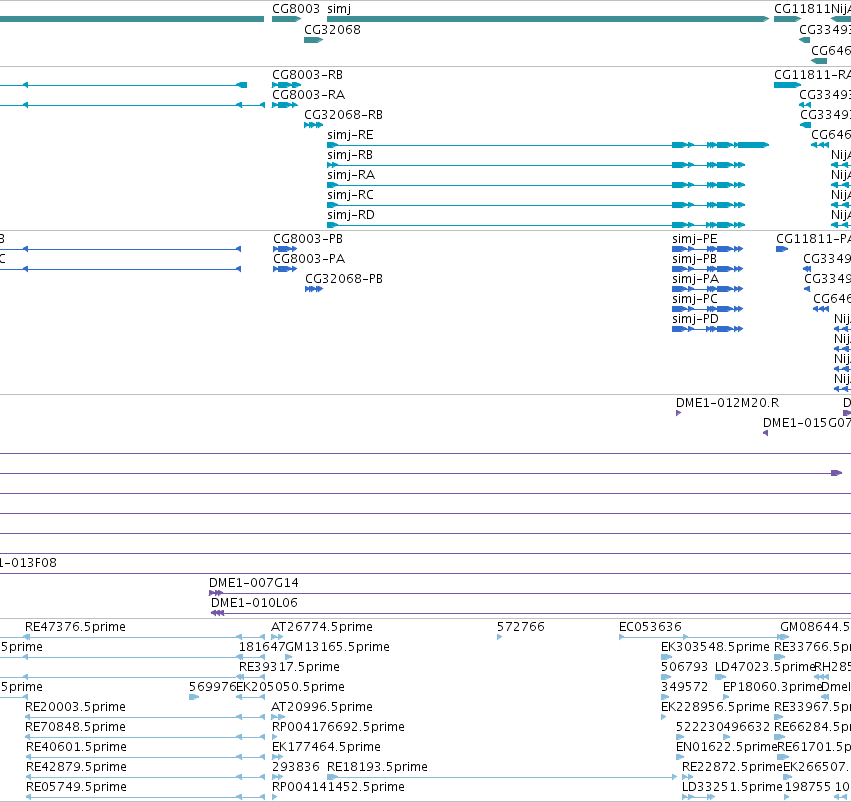Select the RE39317.5prime label

click(x=289, y=667)
